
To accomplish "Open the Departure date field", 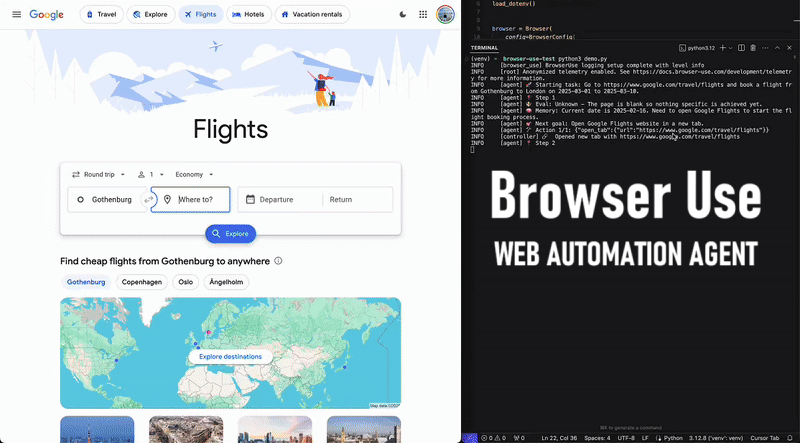I will pos(280,200).
